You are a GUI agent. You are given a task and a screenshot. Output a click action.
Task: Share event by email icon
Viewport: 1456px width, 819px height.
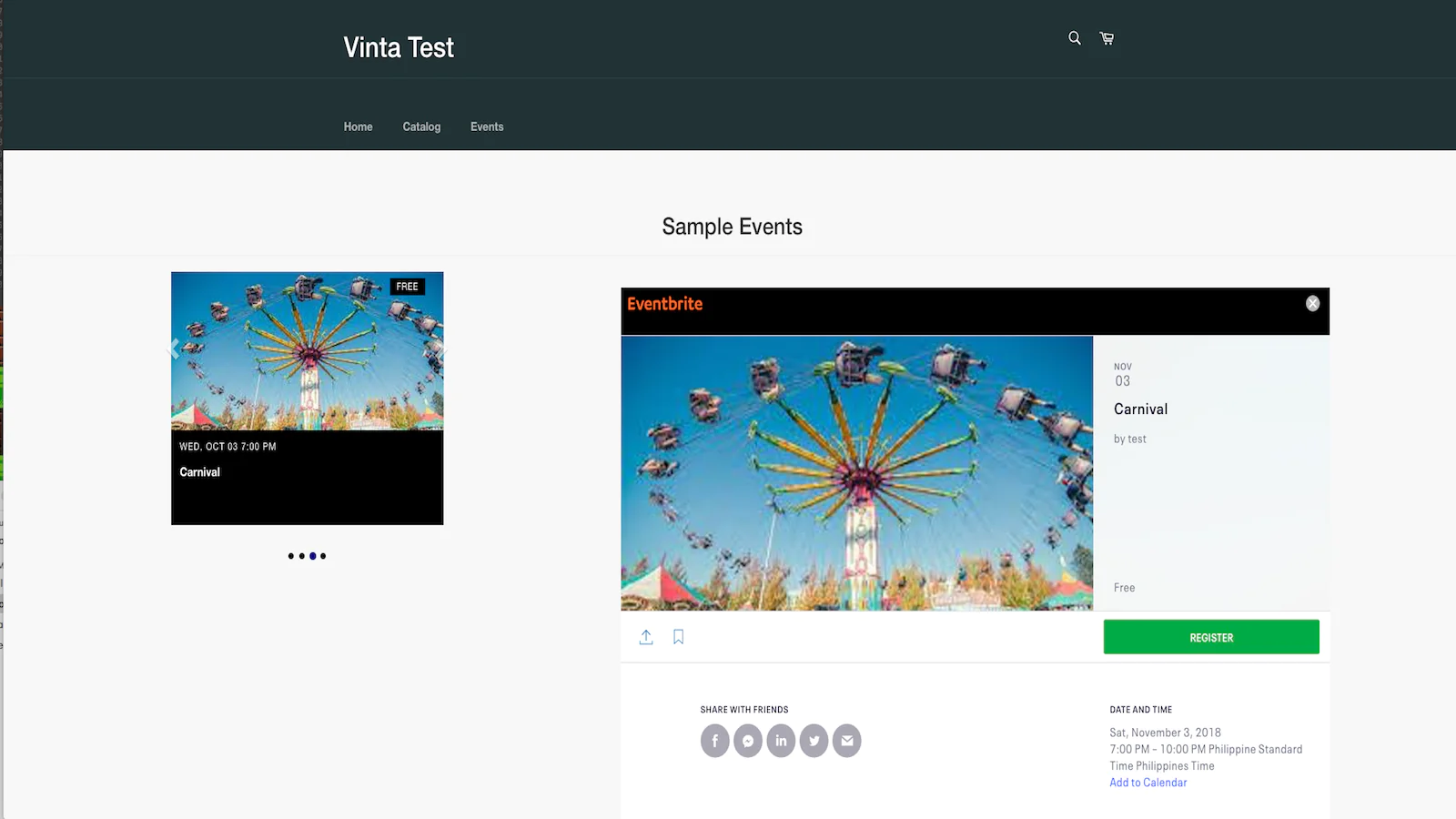pyautogui.click(x=846, y=741)
